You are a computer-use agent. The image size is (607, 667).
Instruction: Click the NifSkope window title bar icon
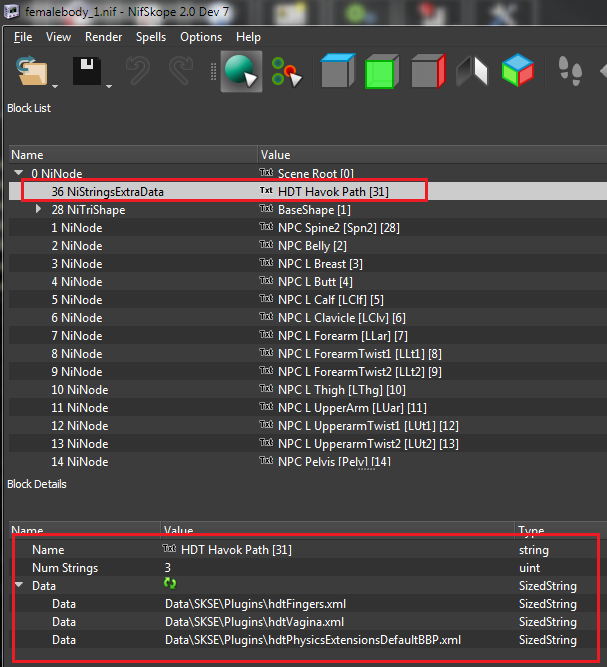(11, 11)
